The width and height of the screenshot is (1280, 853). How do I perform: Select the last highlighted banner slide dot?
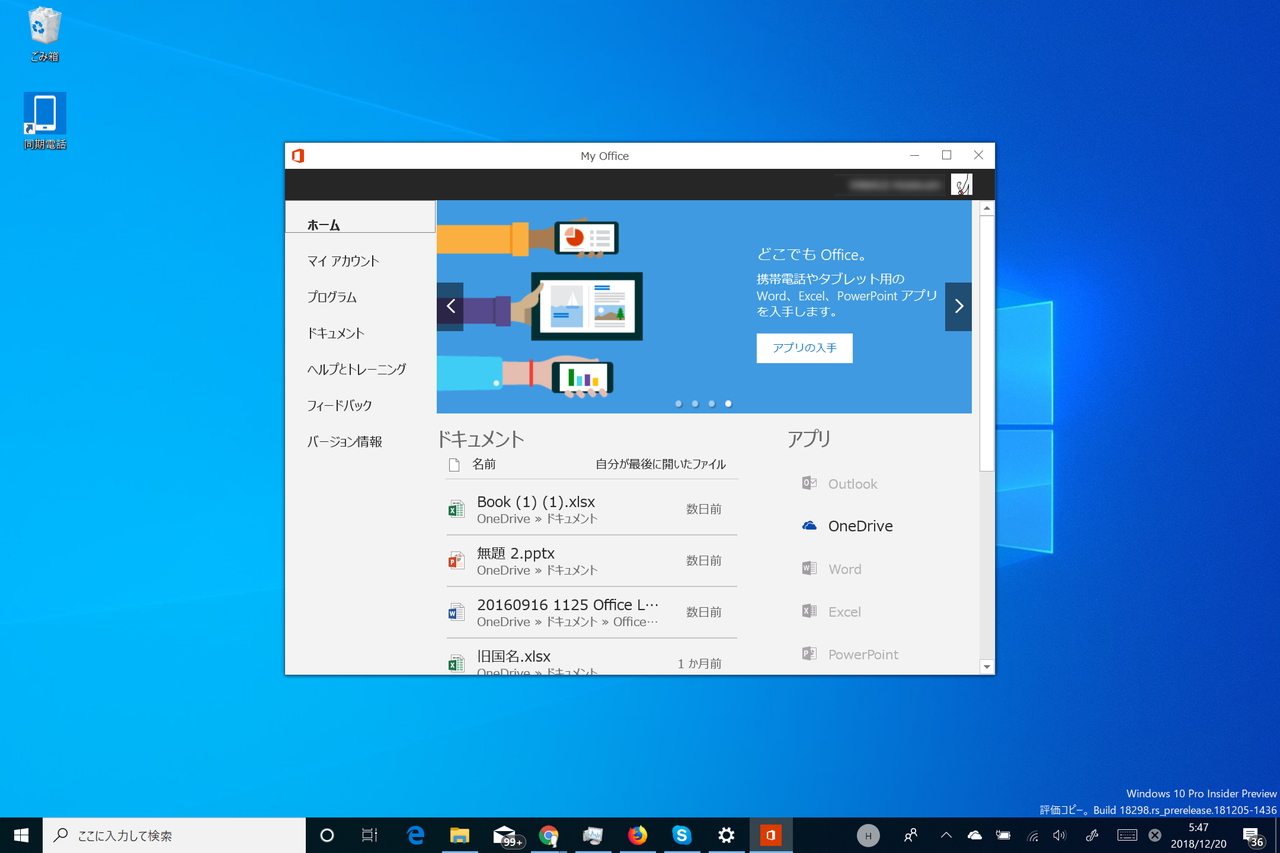728,404
